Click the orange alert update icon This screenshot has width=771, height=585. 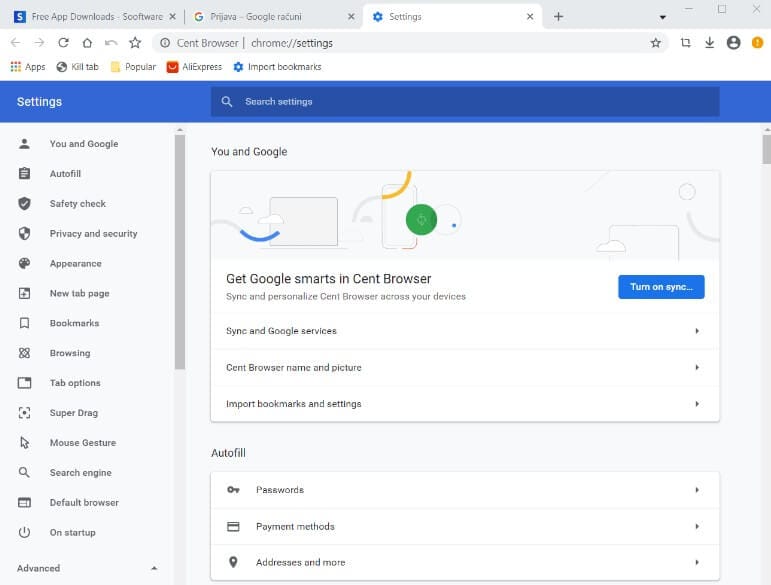pyautogui.click(x=757, y=43)
